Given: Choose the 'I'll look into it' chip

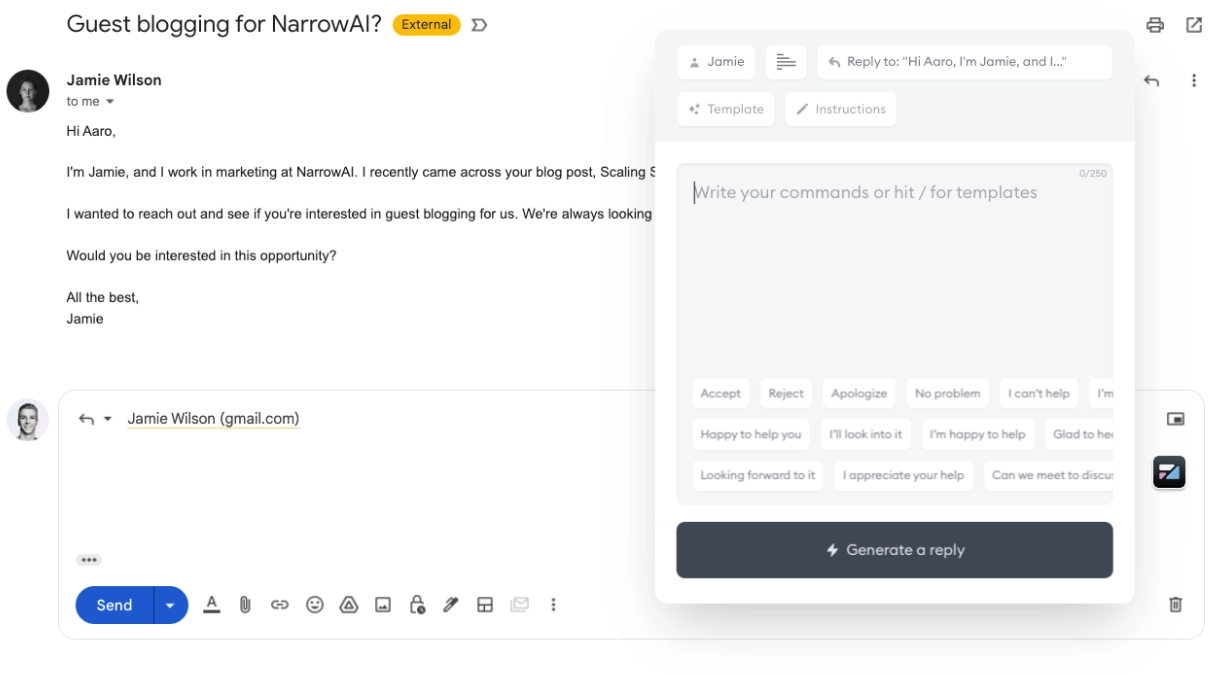Looking at the screenshot, I should click(x=866, y=434).
